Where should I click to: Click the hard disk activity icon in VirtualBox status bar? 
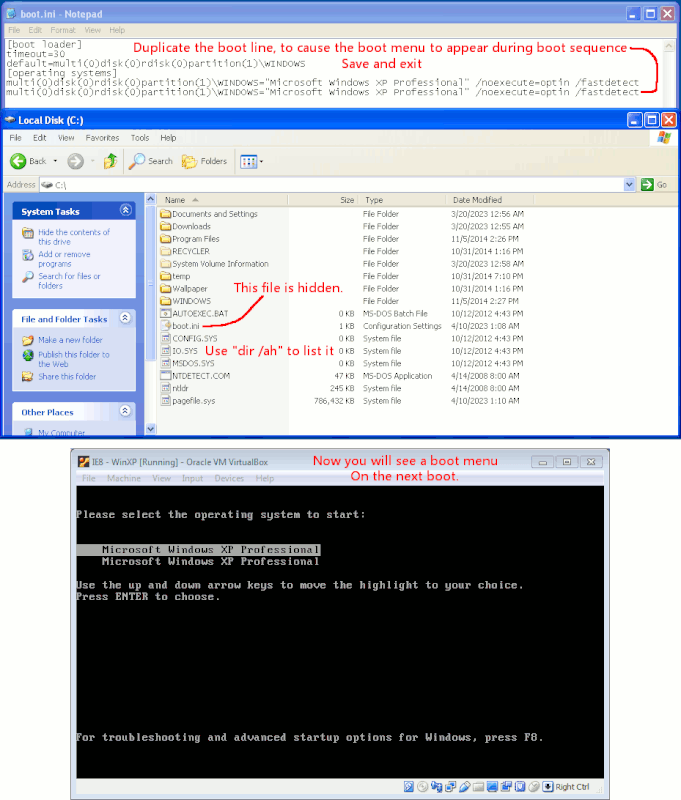409,787
